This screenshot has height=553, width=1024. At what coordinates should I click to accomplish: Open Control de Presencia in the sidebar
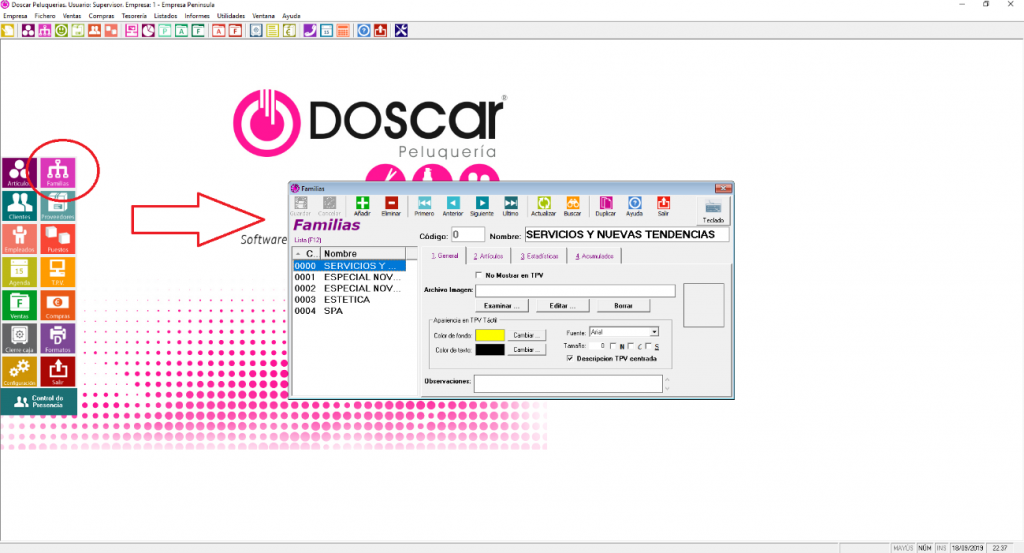pyautogui.click(x=39, y=402)
